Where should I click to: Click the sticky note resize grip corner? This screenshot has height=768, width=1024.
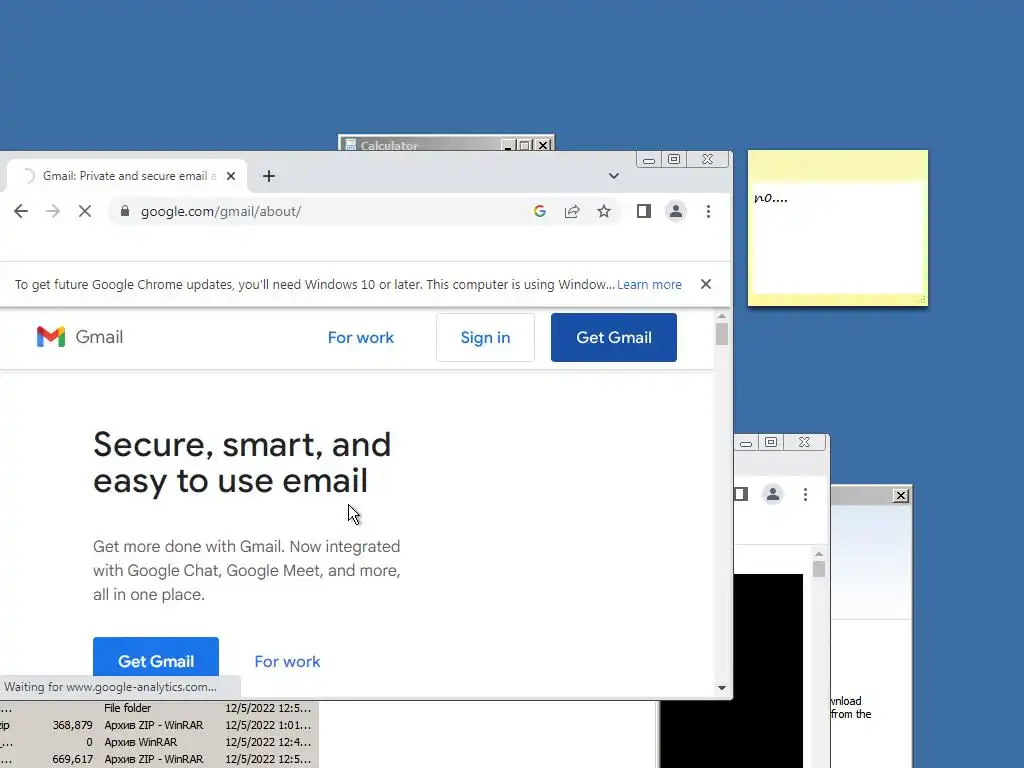pos(921,300)
